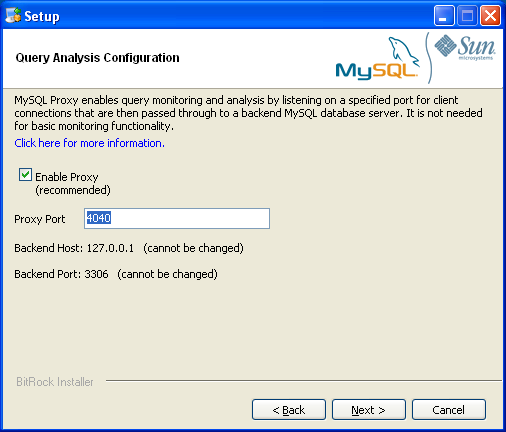This screenshot has height=432, width=506.
Task: Click the 'Backend Host: 127.0.0.1' text
Action: pyautogui.click(x=74, y=248)
